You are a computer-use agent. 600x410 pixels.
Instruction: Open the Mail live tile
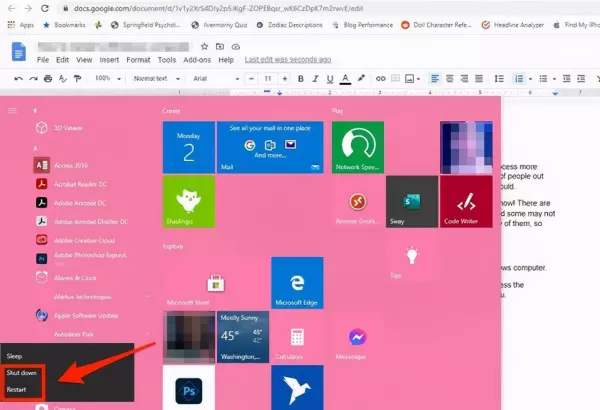270,147
